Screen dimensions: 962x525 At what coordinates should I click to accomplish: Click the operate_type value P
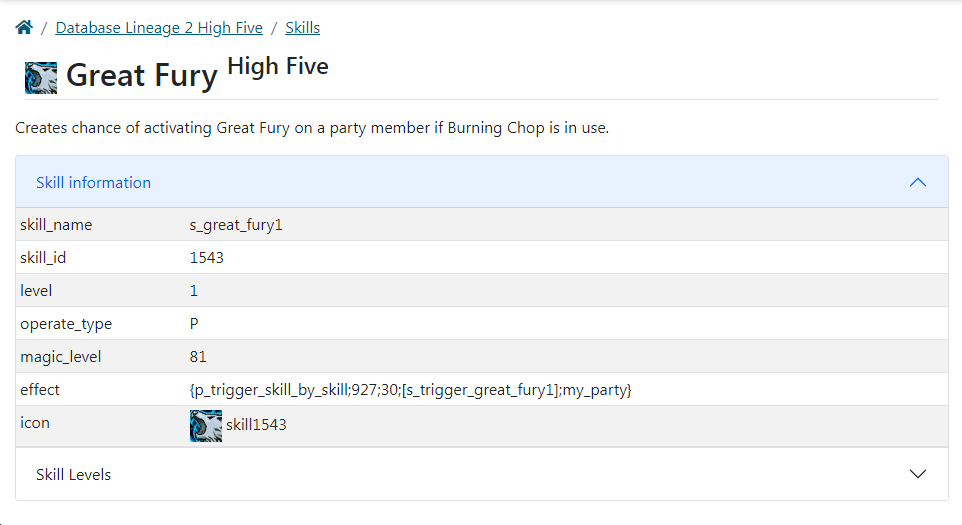(194, 324)
